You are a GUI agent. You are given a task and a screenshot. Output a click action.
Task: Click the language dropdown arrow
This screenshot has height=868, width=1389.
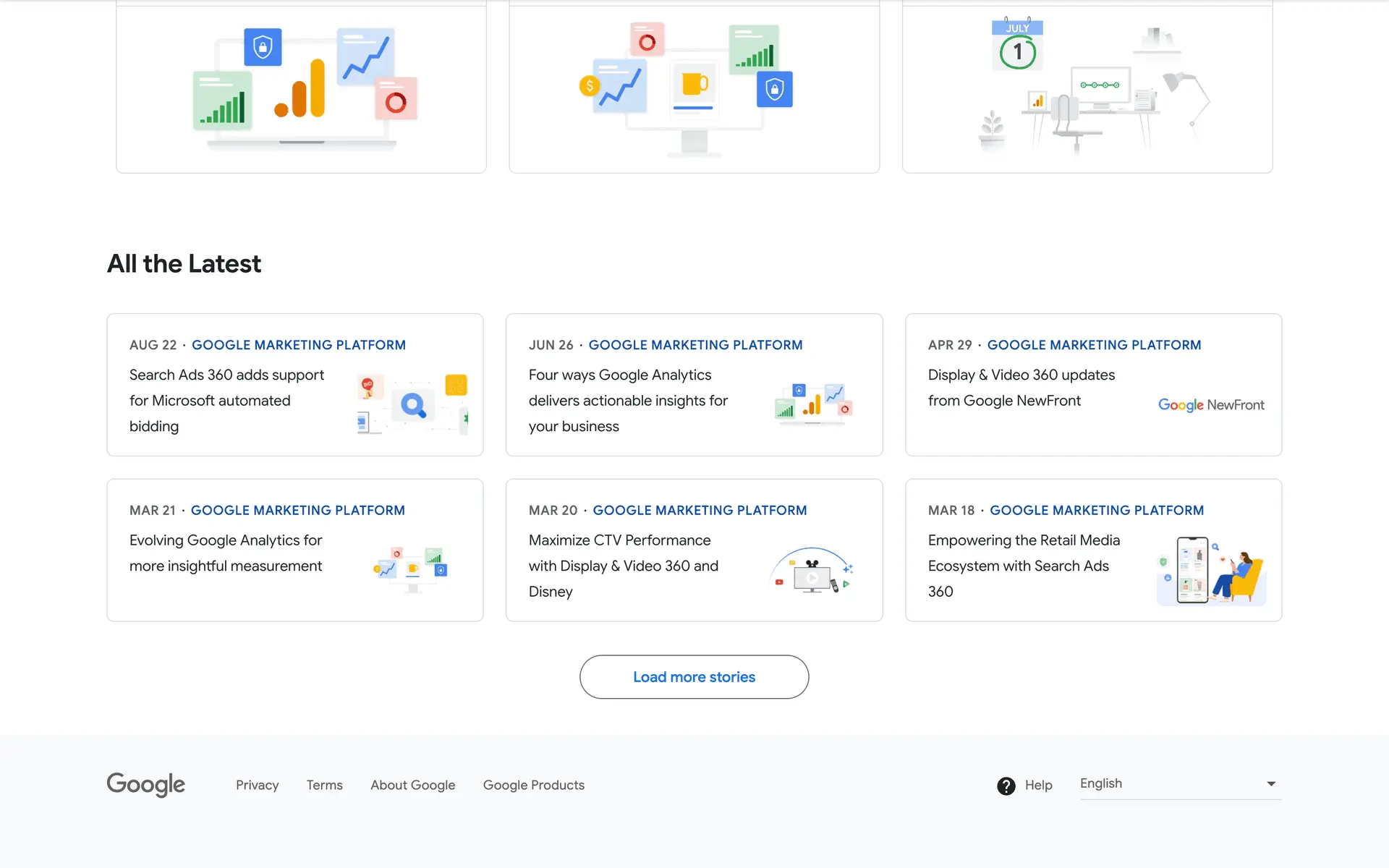pos(1271,784)
